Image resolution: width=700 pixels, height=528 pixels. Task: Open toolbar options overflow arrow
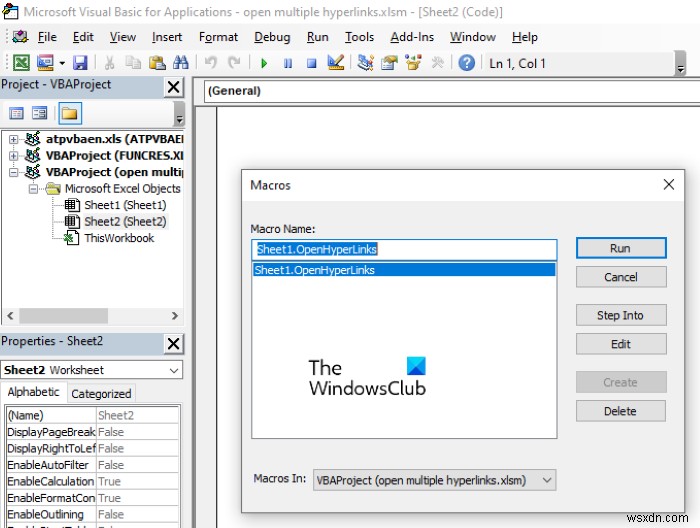coord(680,63)
